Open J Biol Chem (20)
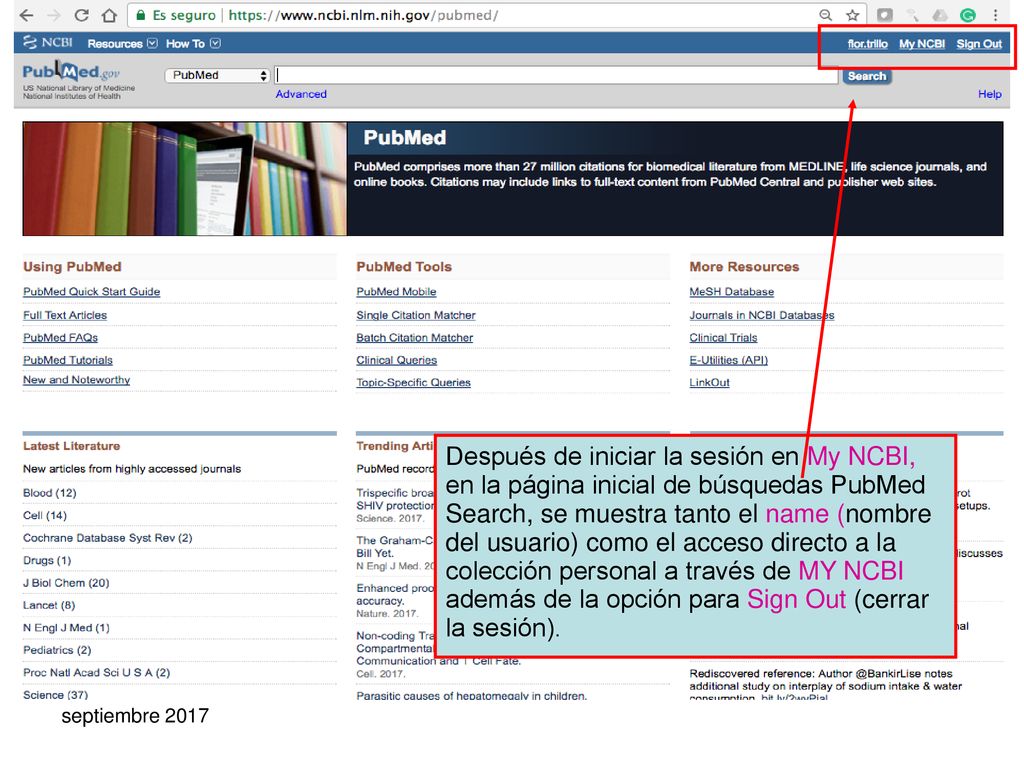Screen dimensions: 1024x768 pos(66,583)
